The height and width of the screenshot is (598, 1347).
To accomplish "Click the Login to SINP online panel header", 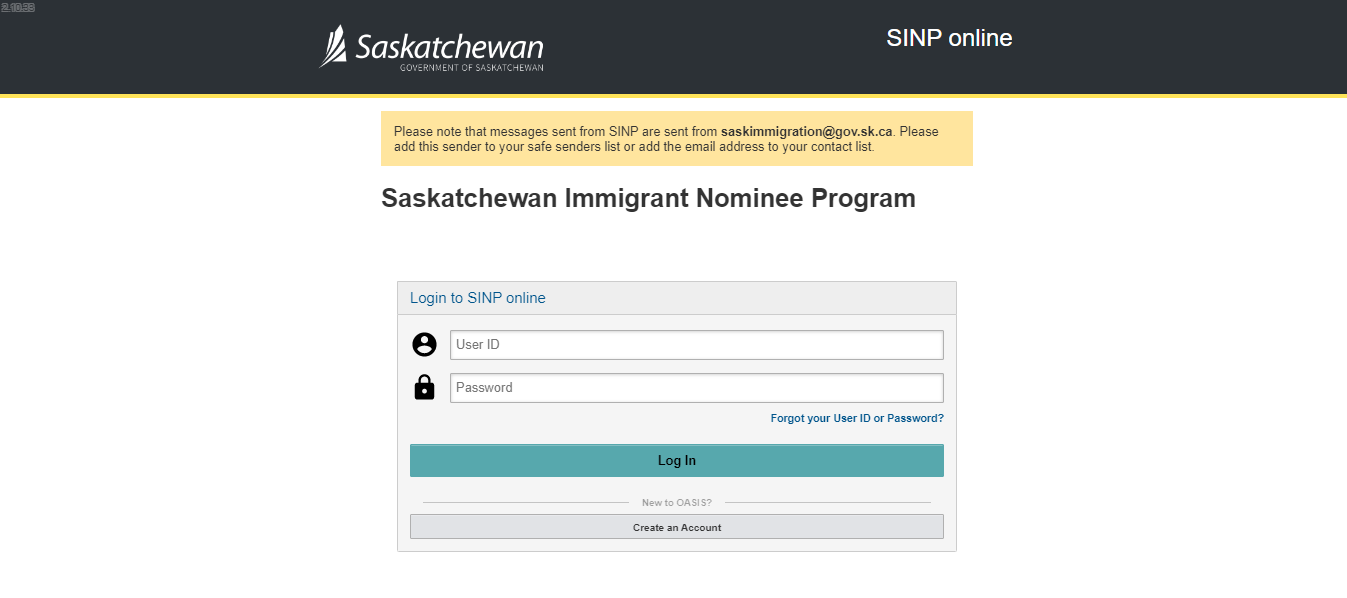I will [x=677, y=298].
